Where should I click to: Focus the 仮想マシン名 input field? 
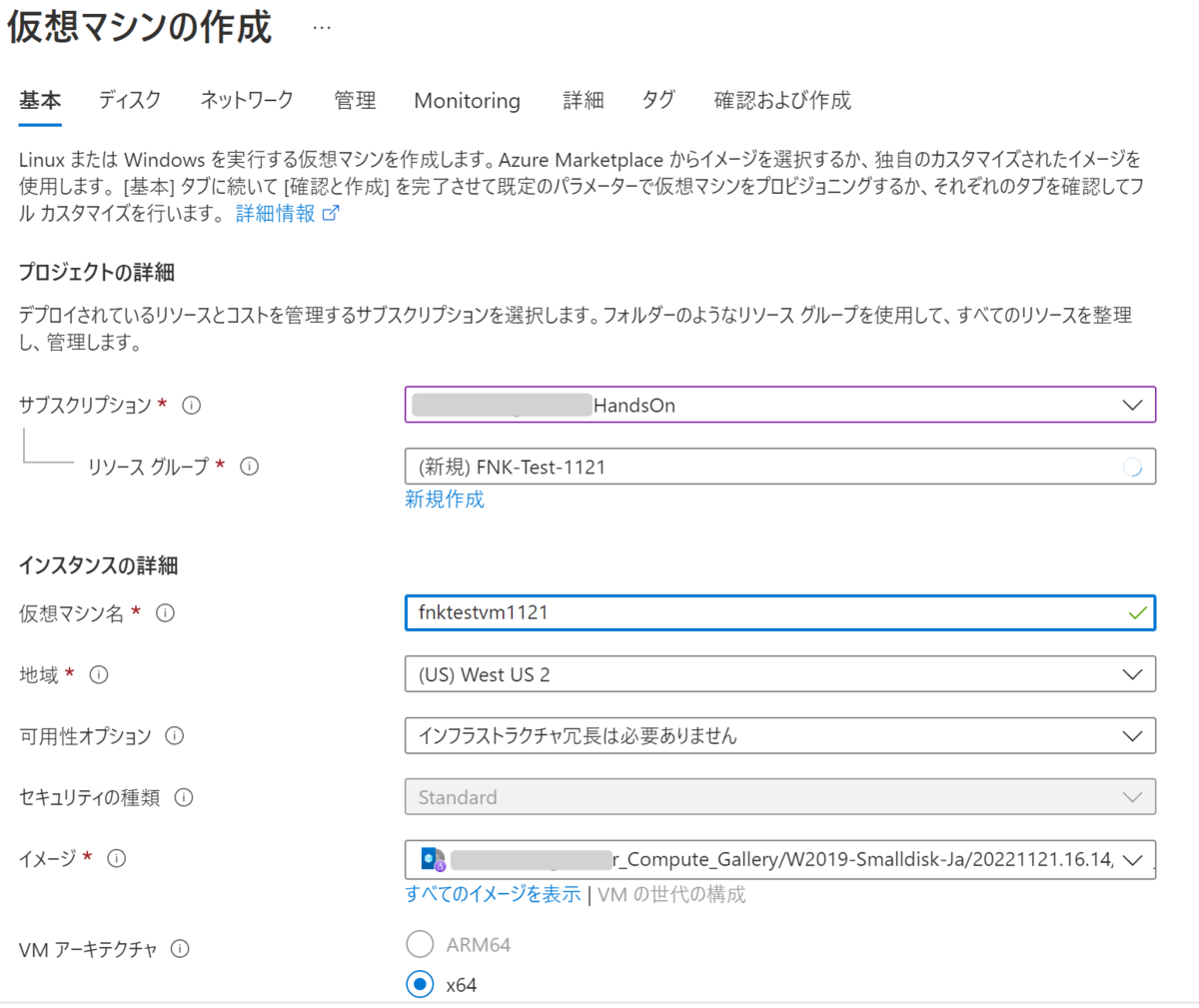(x=780, y=612)
